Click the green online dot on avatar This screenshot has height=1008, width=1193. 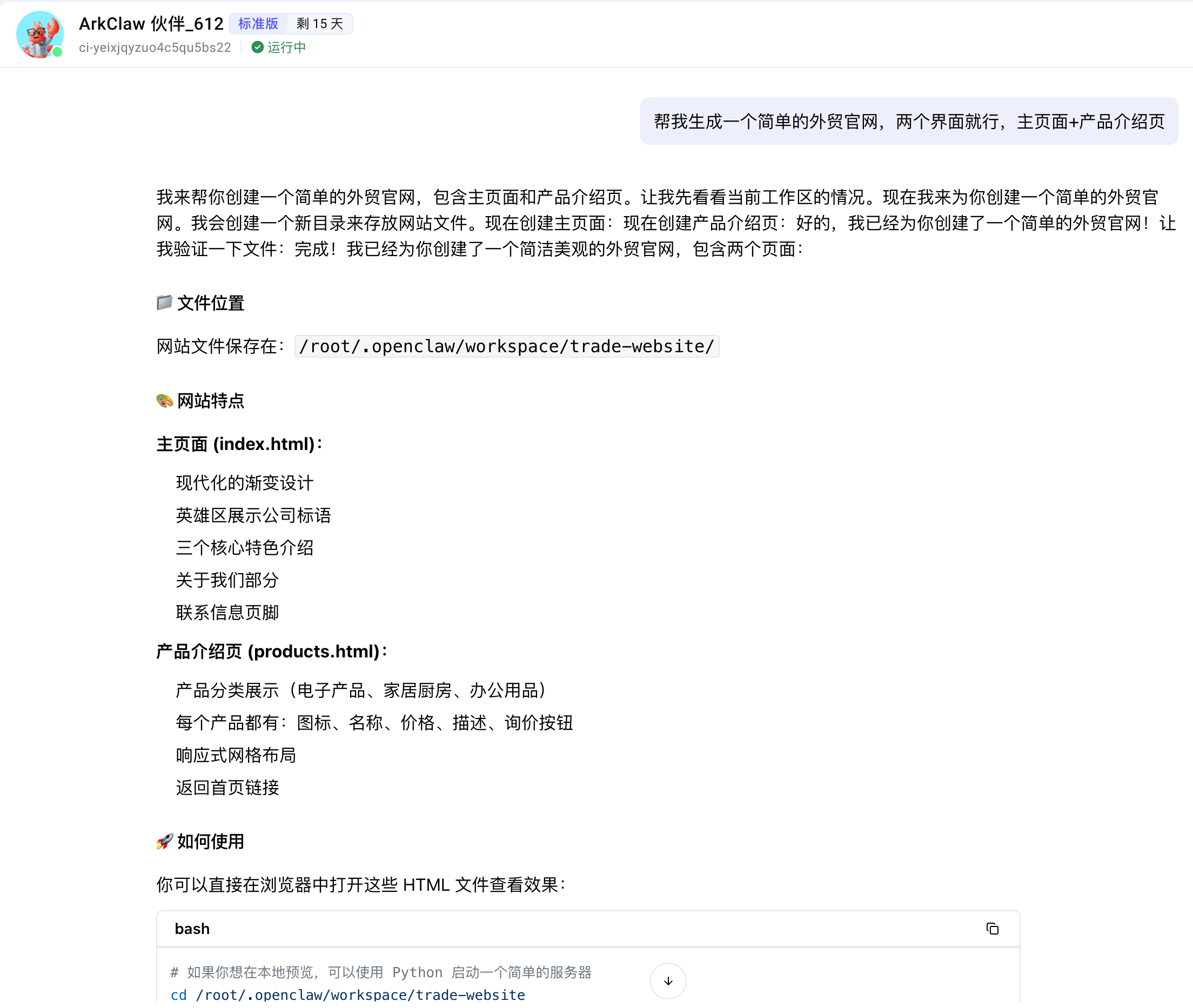click(58, 52)
